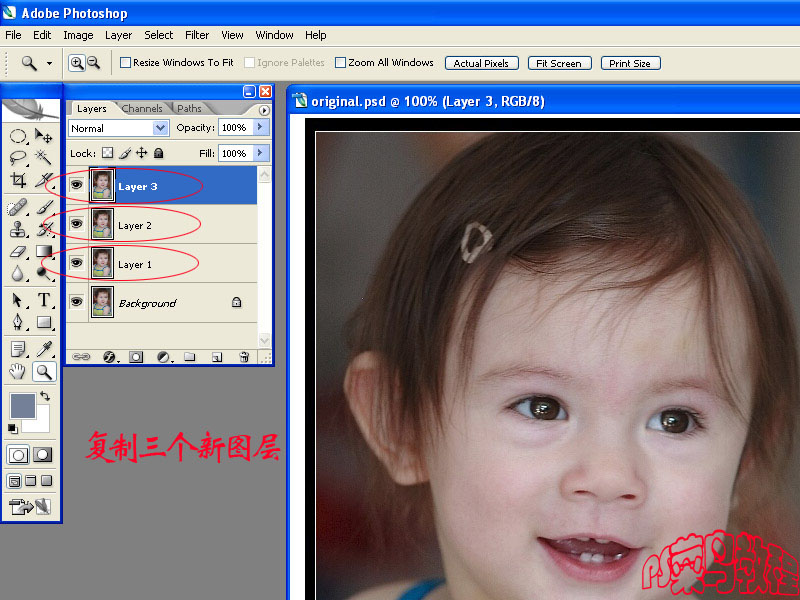The width and height of the screenshot is (800, 600).
Task: Select the Hand tool
Action: point(18,371)
